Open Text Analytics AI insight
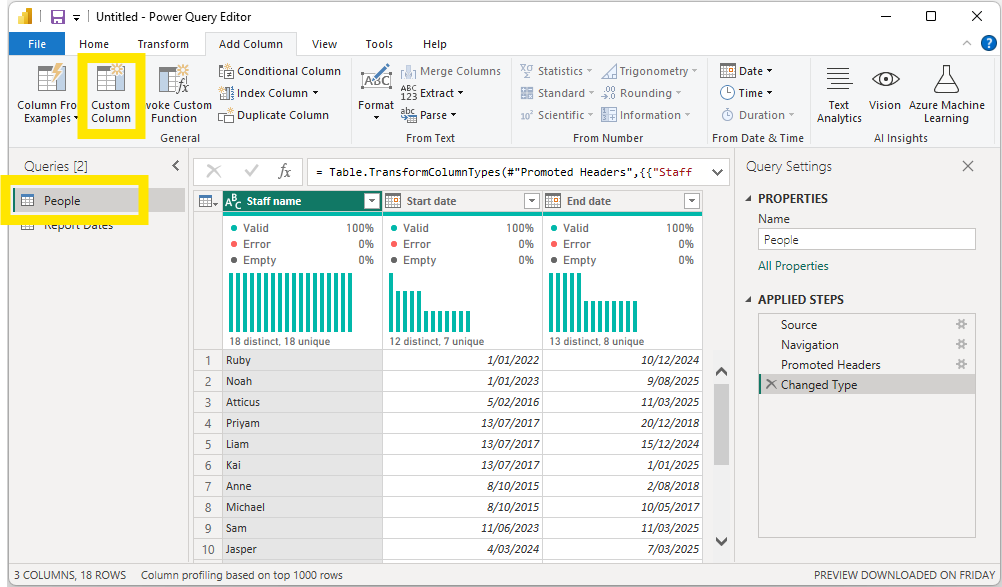 click(x=839, y=94)
